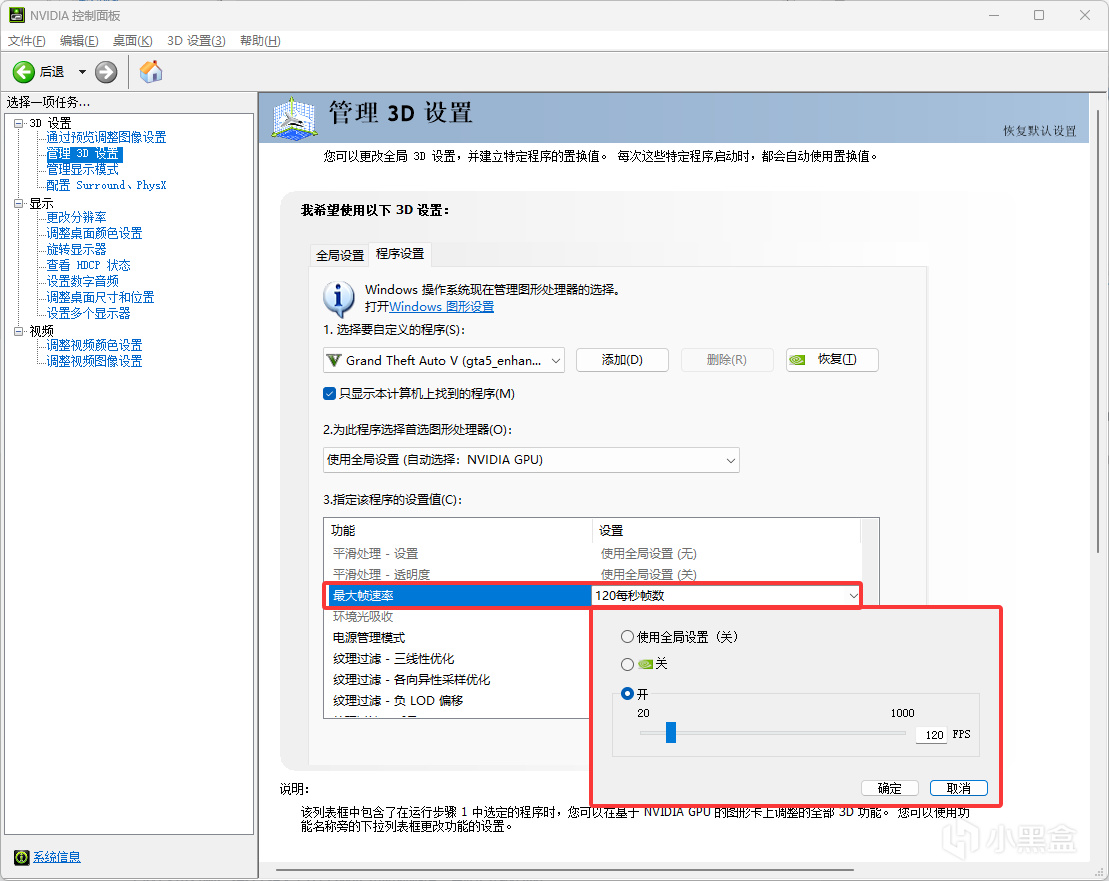Screen dimensions: 1109x881
Task: Select 调整视频图像设置 in the tree
Action: (94, 361)
